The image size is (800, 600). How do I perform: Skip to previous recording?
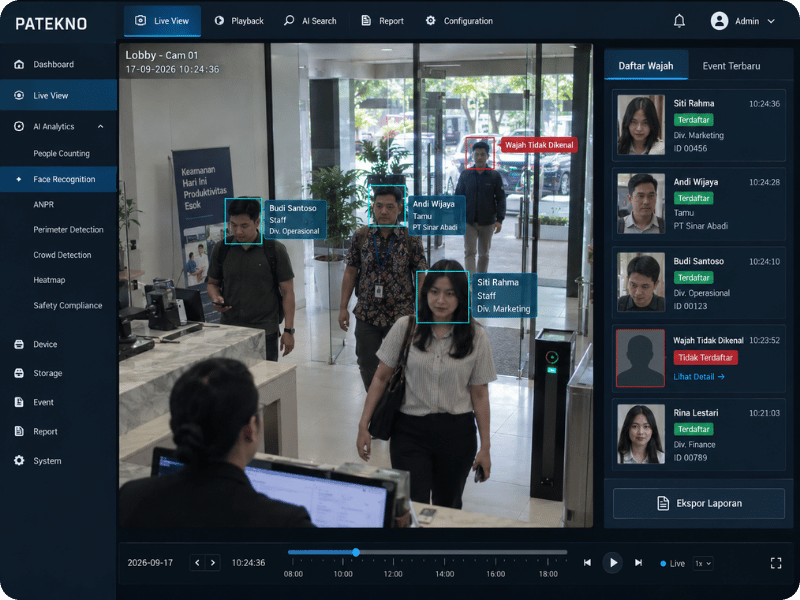pyautogui.click(x=588, y=562)
